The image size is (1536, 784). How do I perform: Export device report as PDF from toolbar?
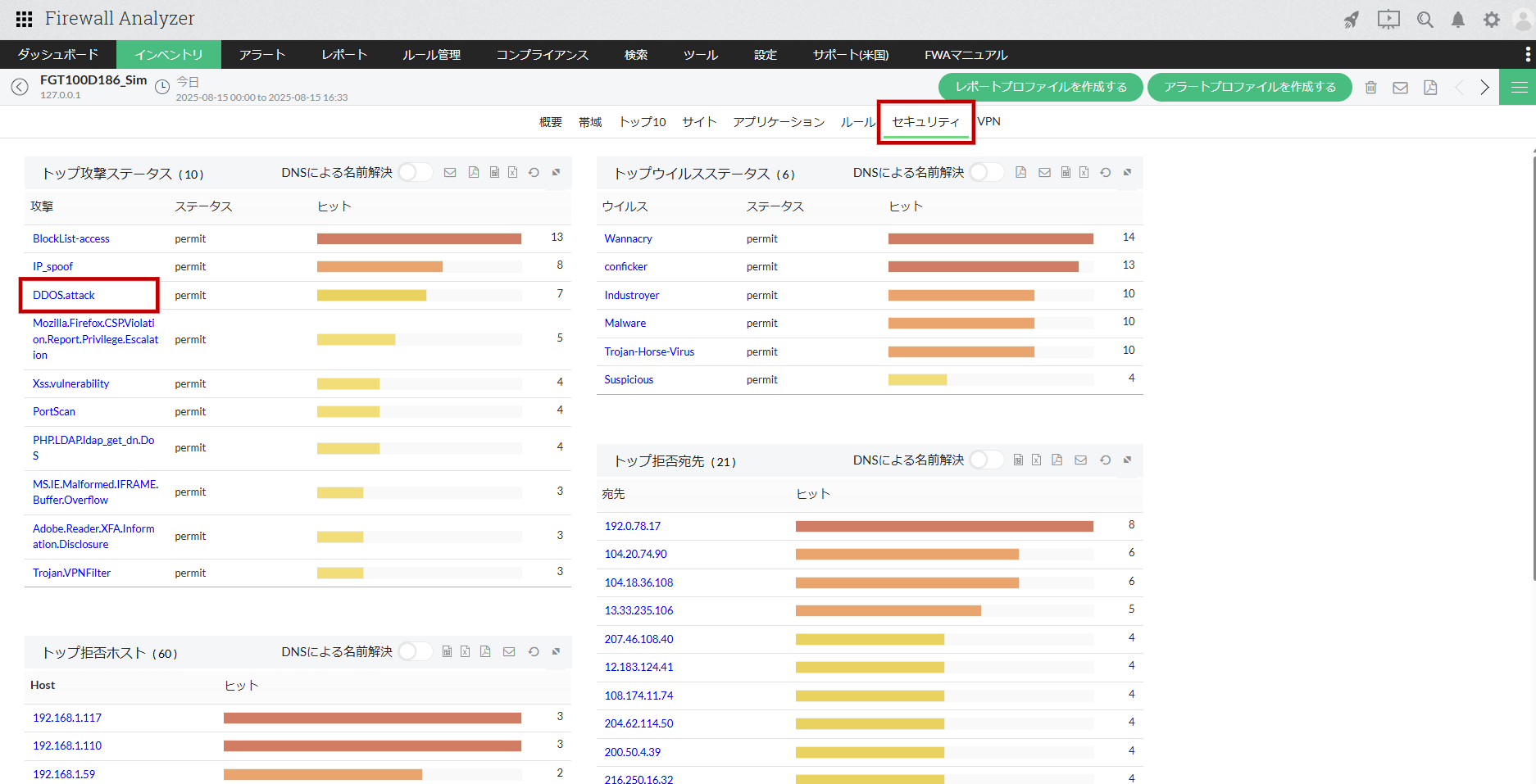(x=1430, y=88)
